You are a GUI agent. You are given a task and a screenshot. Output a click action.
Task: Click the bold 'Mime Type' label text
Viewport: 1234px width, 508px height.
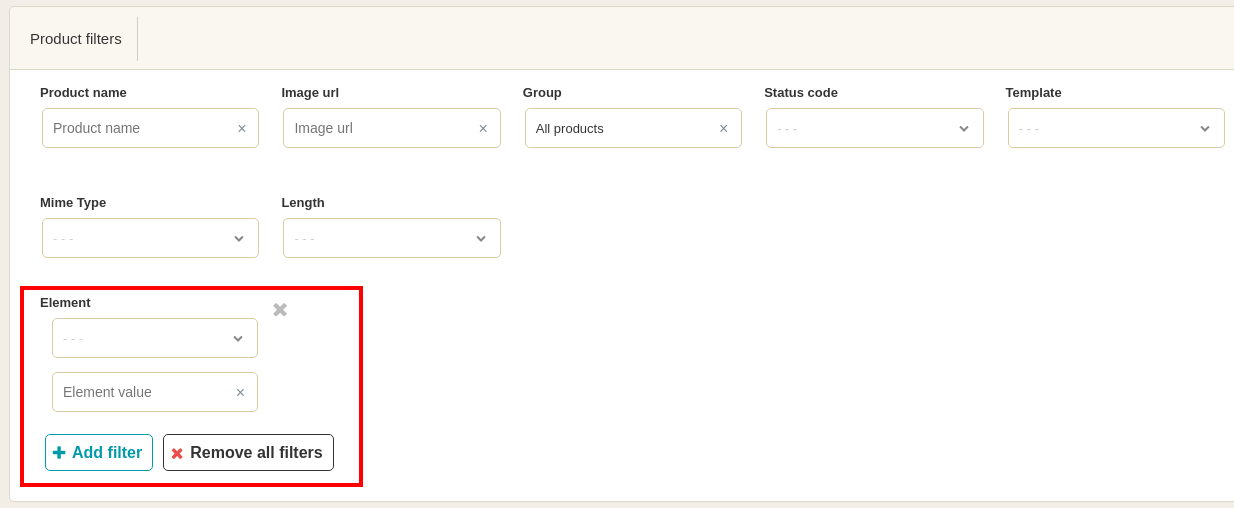click(x=73, y=202)
